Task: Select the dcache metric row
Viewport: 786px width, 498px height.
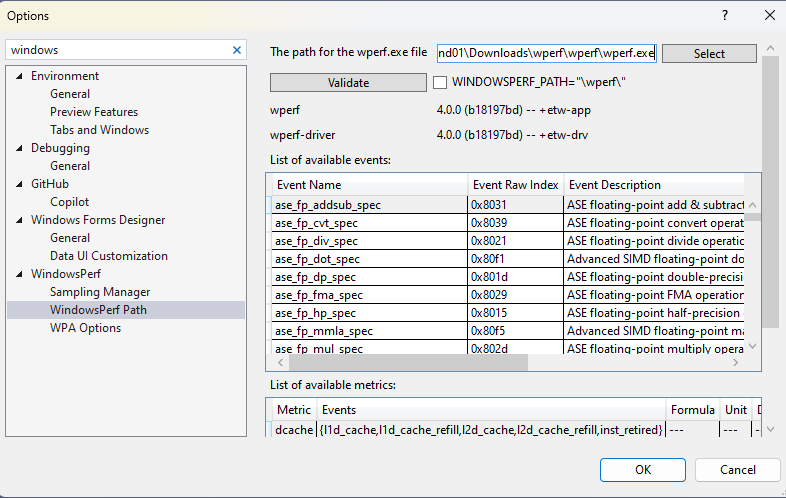Action: (x=514, y=430)
